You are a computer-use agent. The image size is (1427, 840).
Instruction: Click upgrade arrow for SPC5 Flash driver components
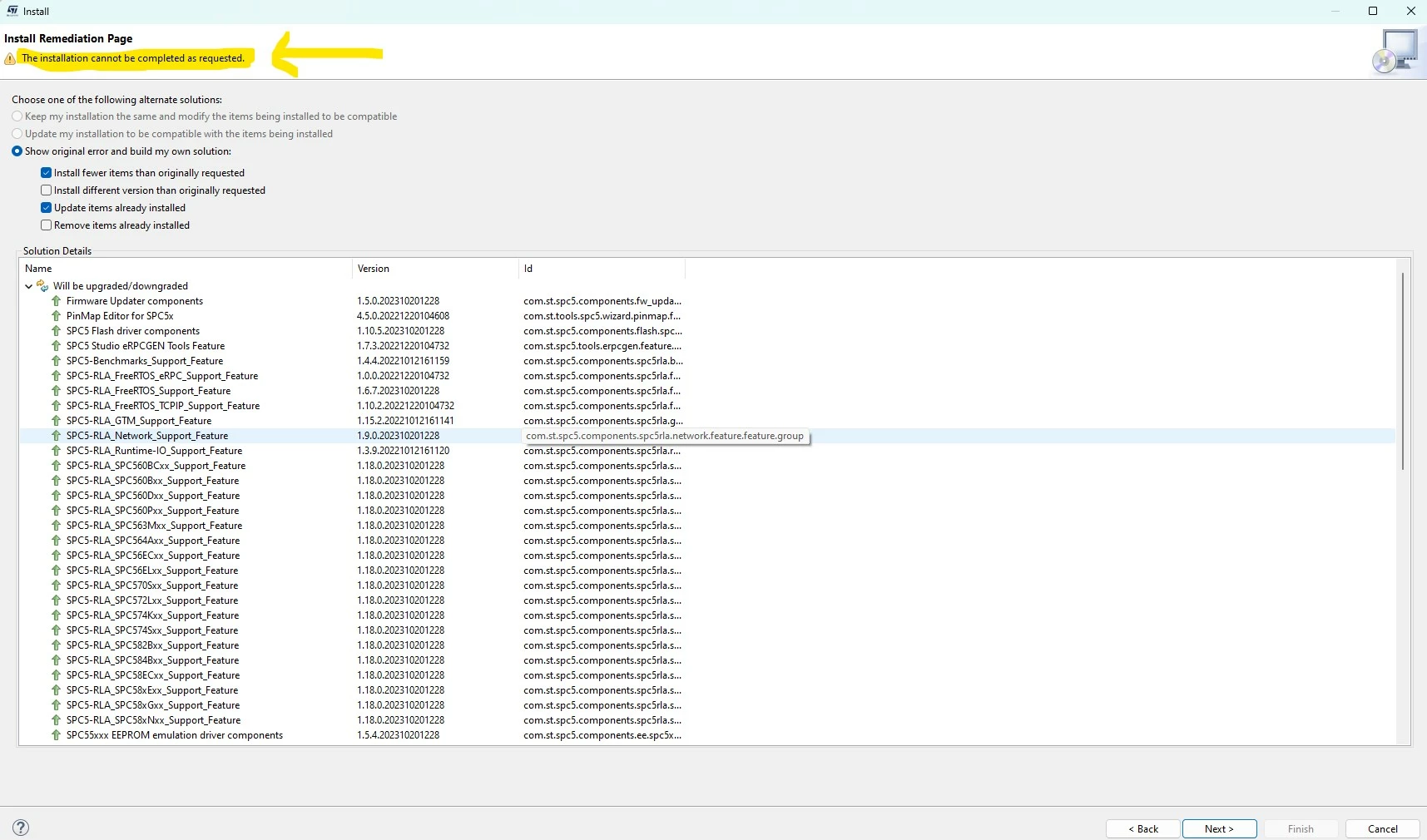pos(57,331)
